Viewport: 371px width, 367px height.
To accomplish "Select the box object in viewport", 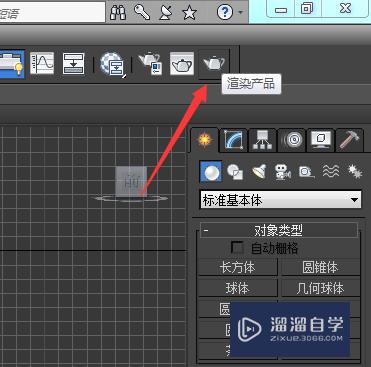I will pos(131,181).
